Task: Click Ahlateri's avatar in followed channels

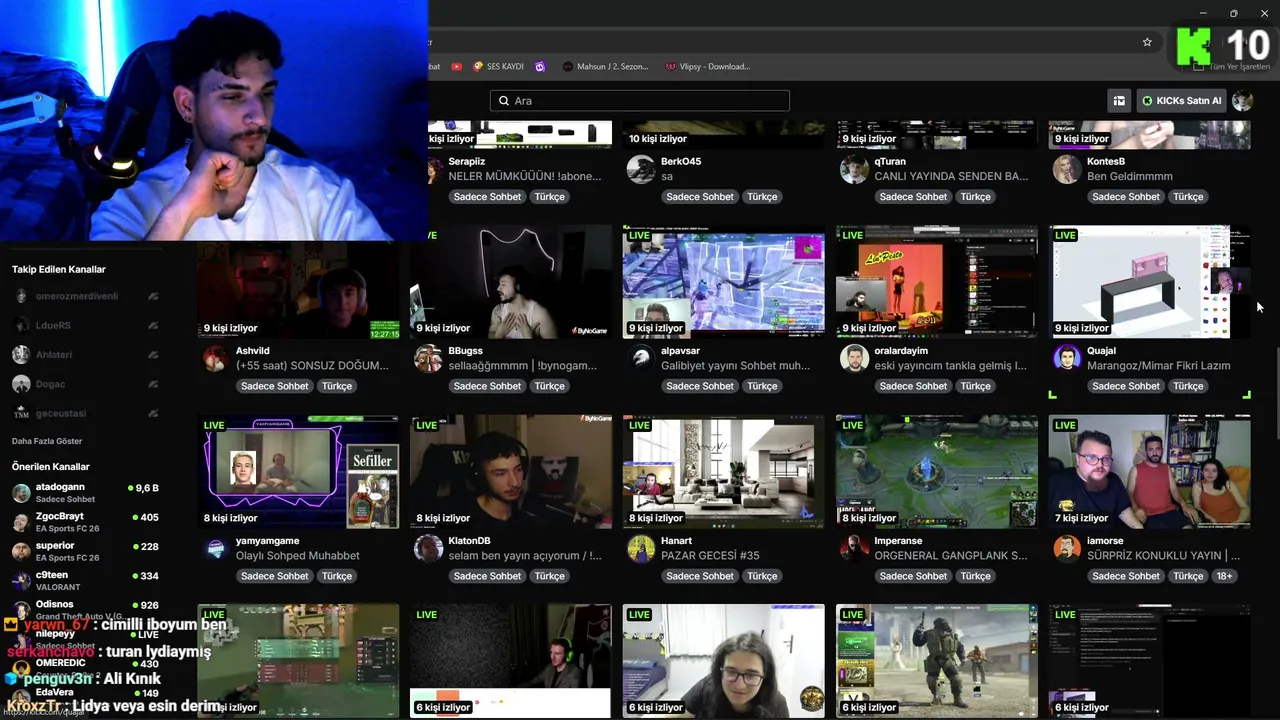Action: (x=21, y=355)
